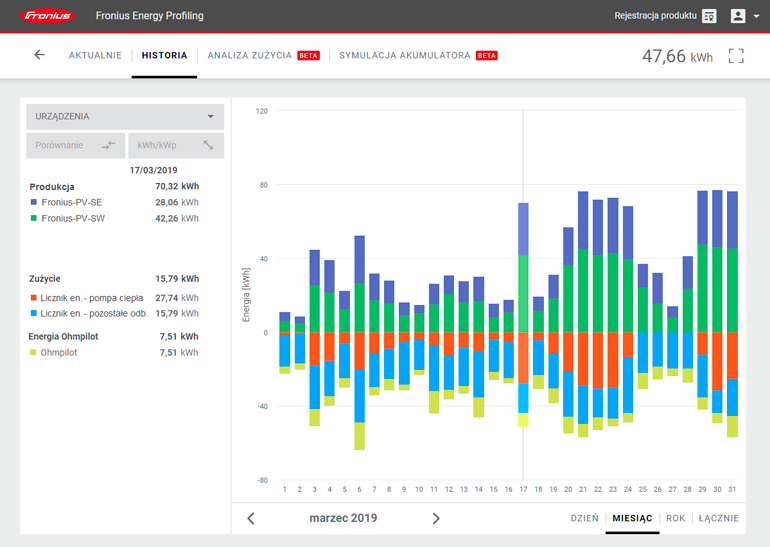Click Licznik en.- pompa ciepła label
Image resolution: width=770 pixels, height=547 pixels.
pyautogui.click(x=92, y=298)
